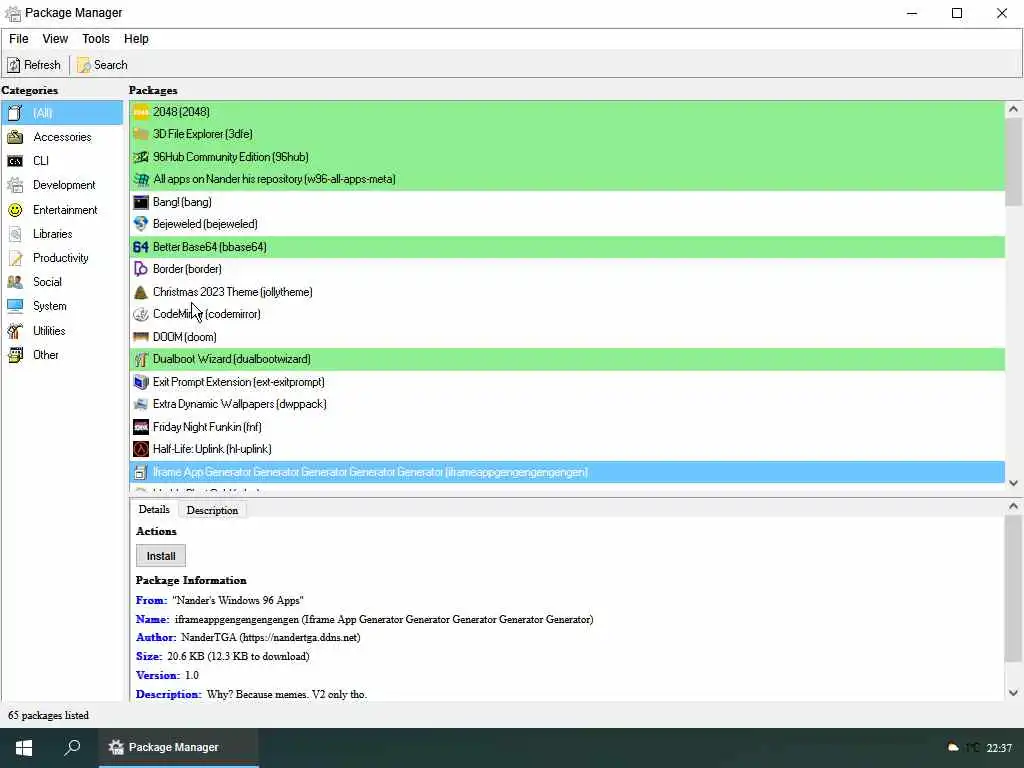Image resolution: width=1024 pixels, height=768 pixels.
Task: Select the Productivity category icon
Action: [x=15, y=258]
